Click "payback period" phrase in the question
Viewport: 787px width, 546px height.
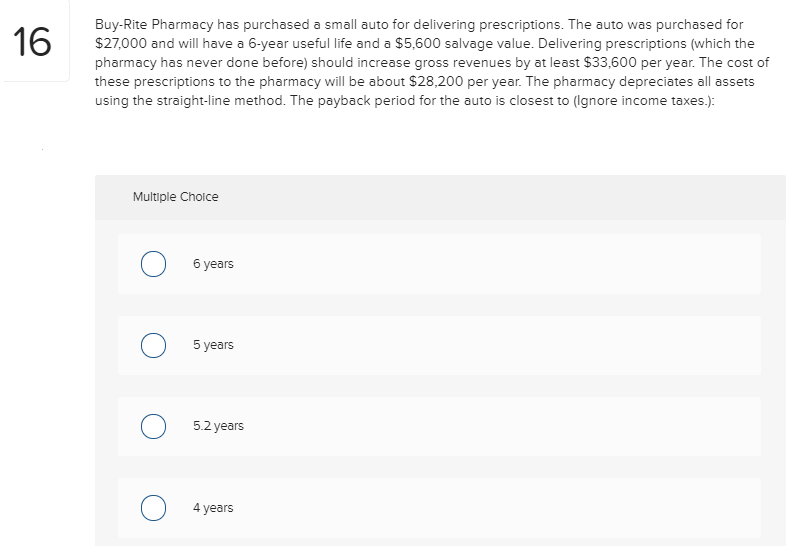(x=366, y=101)
